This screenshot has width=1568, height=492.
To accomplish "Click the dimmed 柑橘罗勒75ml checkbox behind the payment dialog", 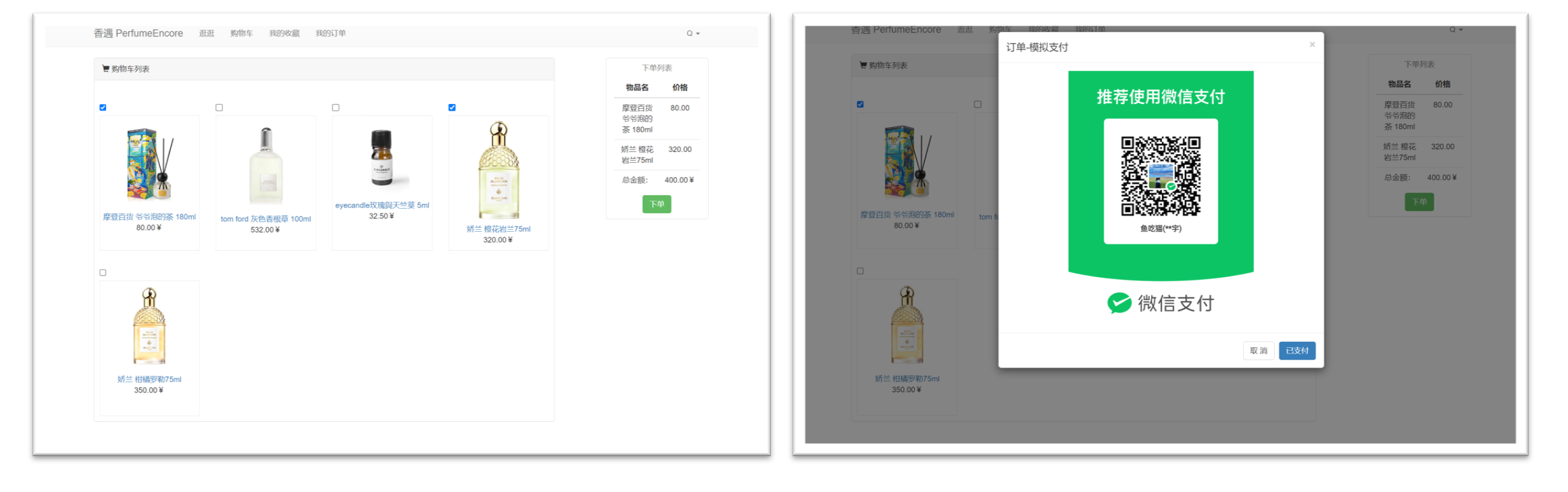I will tap(860, 271).
